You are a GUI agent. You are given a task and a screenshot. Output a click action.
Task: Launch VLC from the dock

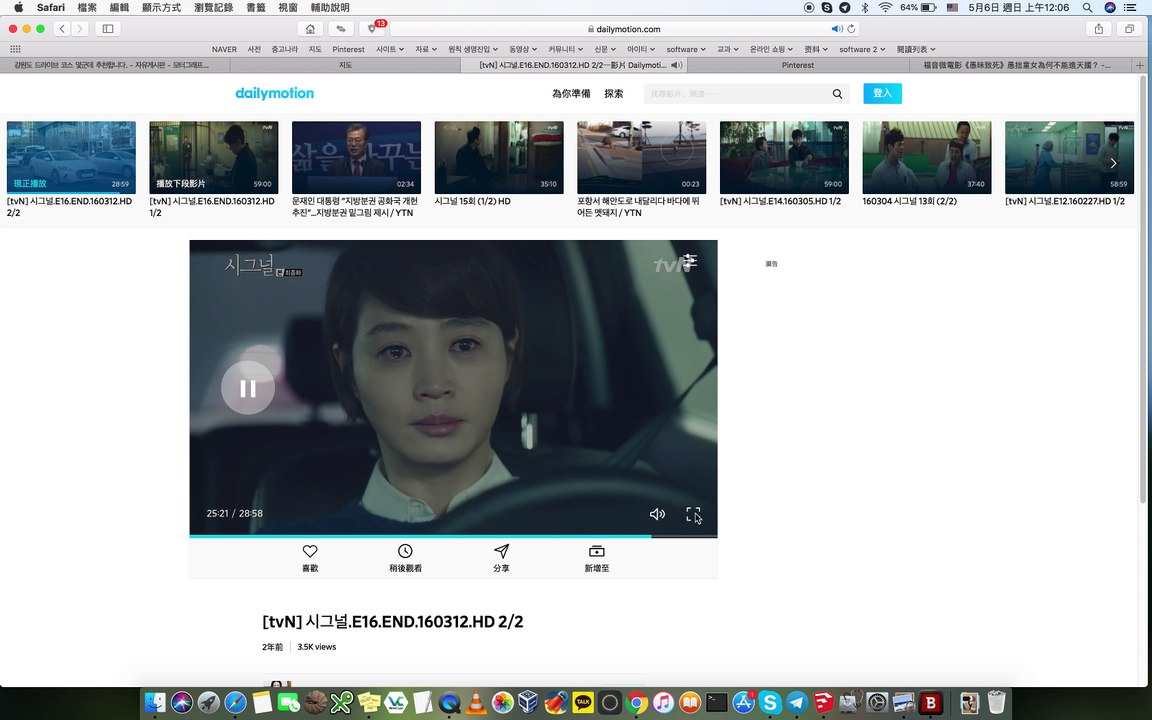[476, 703]
